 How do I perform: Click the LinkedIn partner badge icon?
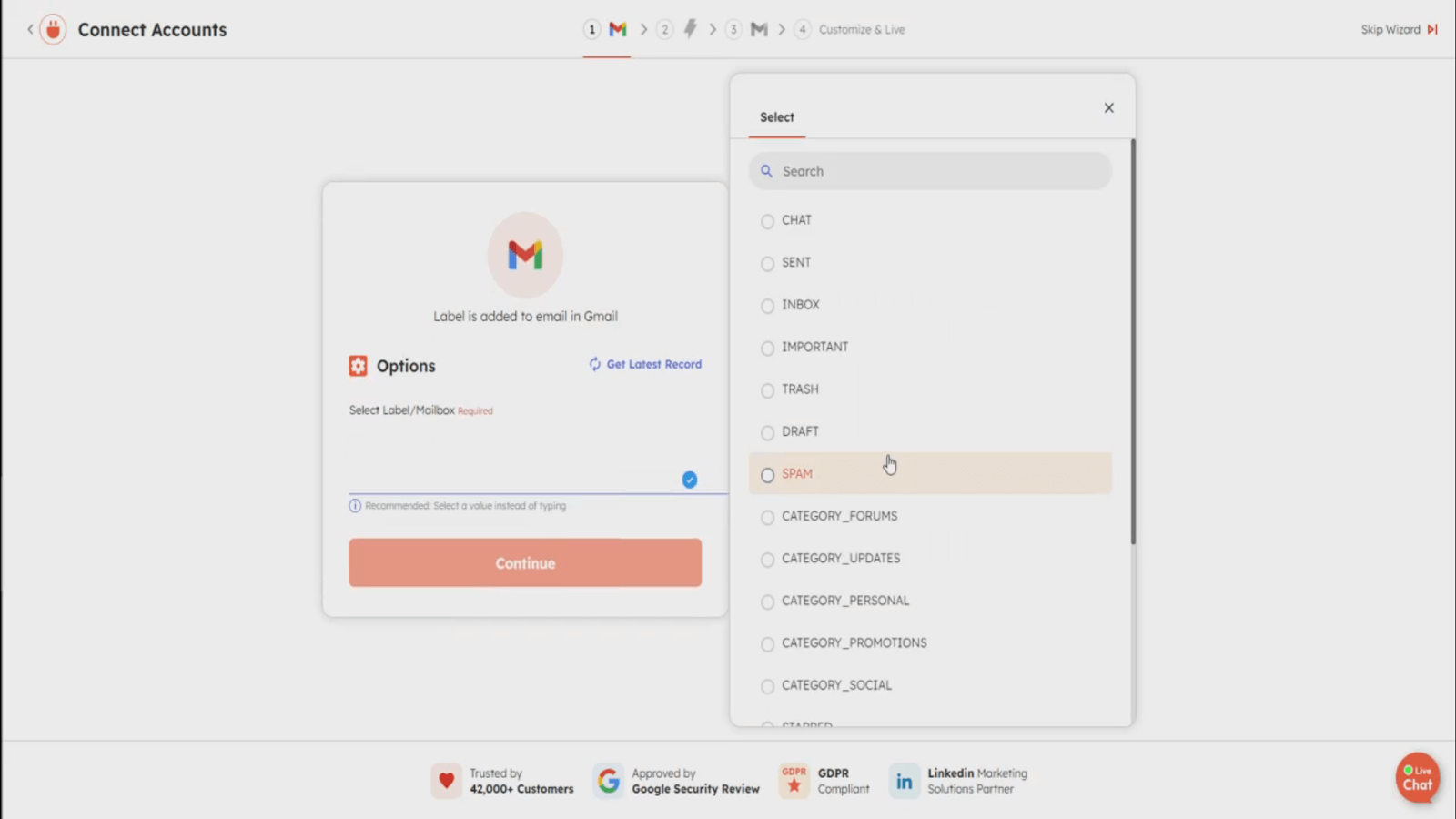[x=904, y=781]
